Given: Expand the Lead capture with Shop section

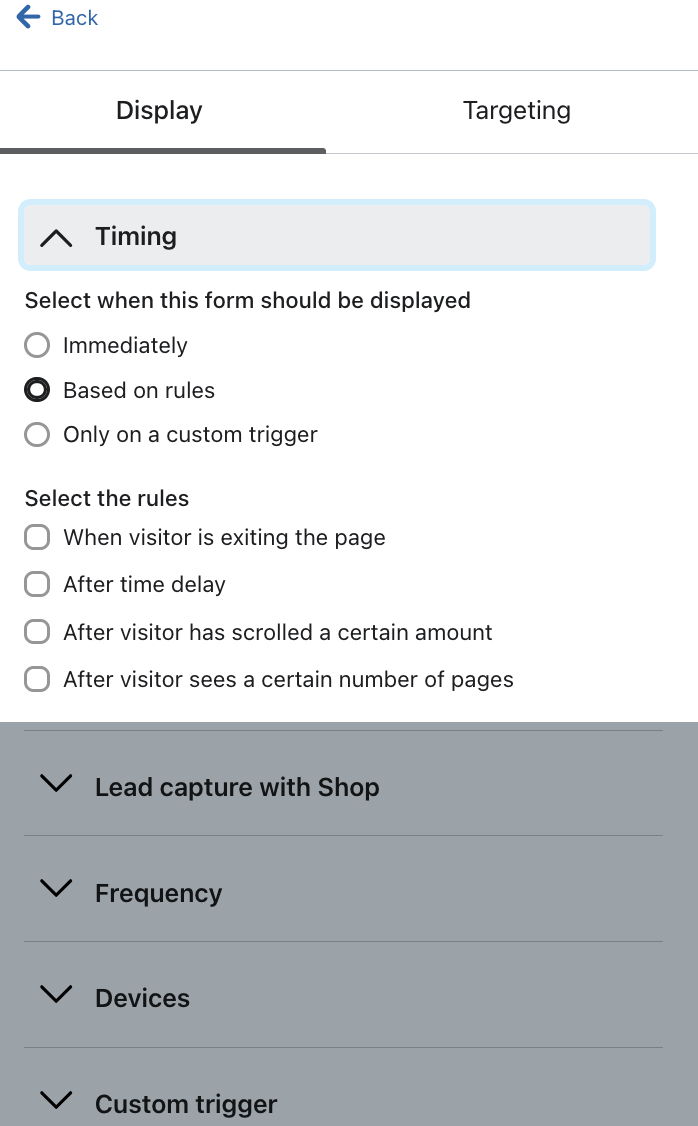Looking at the screenshot, I should click(x=237, y=787).
